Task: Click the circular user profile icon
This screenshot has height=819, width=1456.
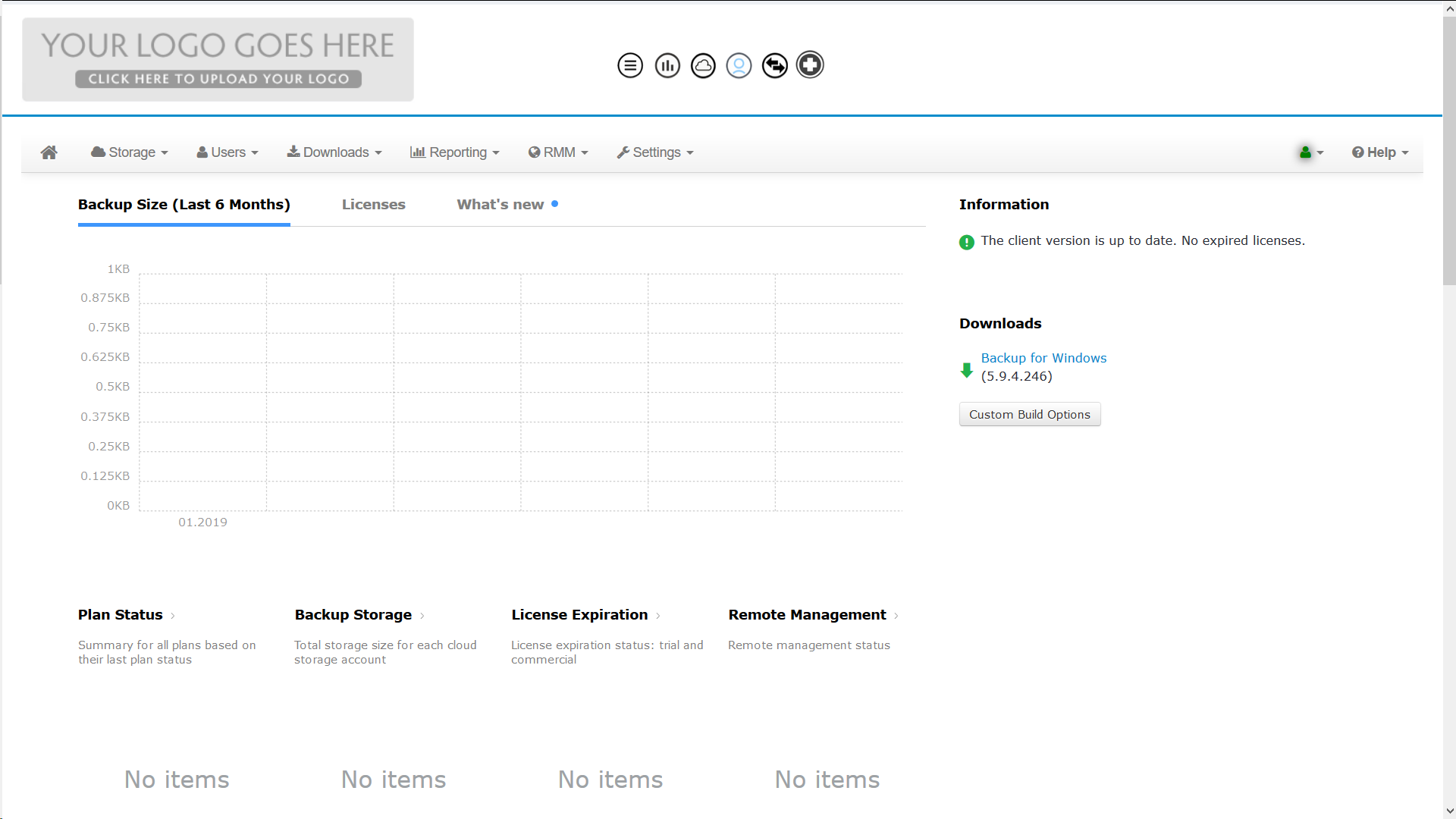Action: 739,65
